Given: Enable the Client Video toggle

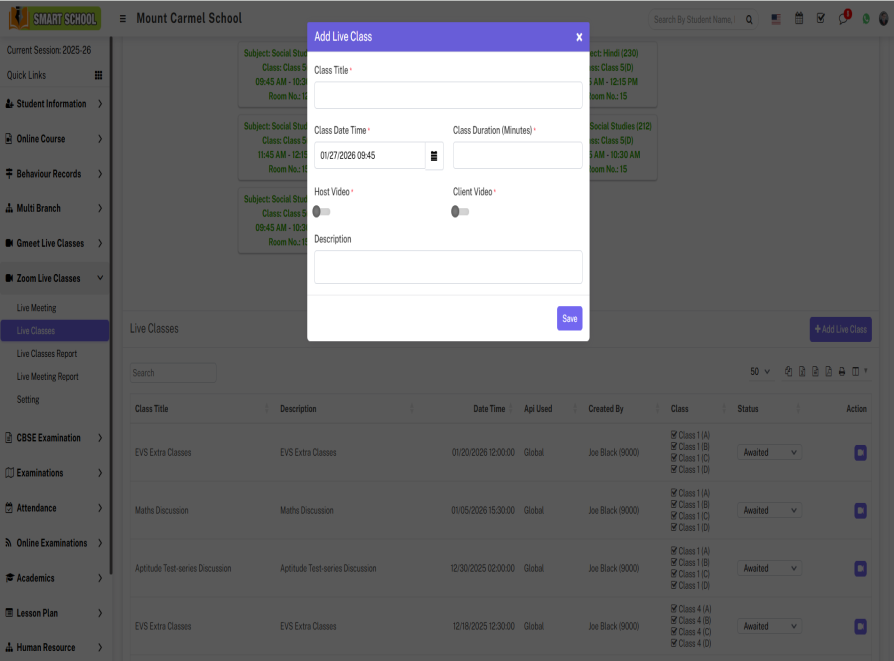Looking at the screenshot, I should [460, 212].
